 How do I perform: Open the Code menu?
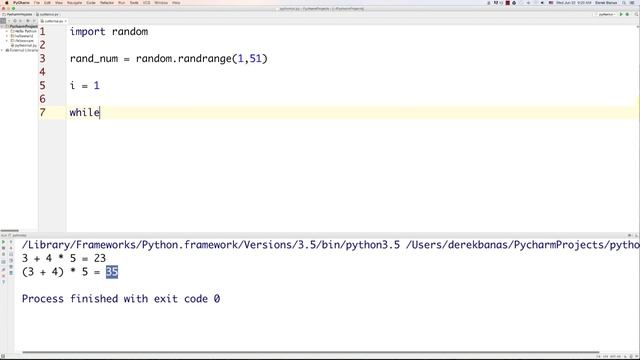point(91,3)
